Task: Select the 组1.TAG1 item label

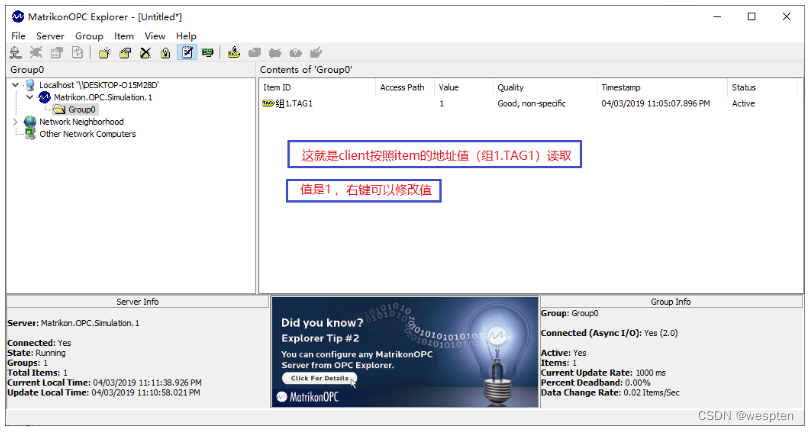Action: coord(294,103)
